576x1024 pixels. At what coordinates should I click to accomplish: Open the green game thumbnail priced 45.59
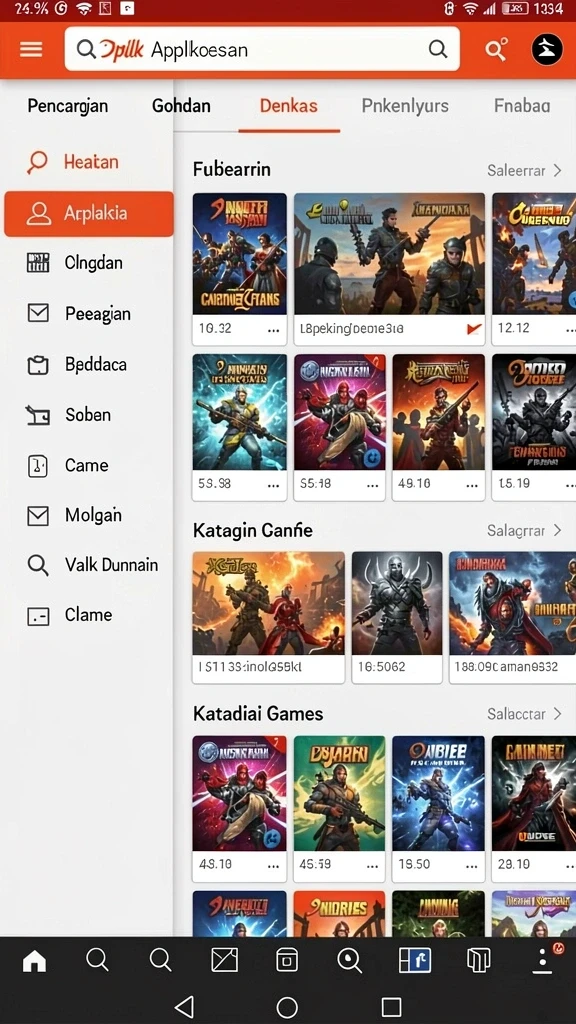[x=340, y=793]
